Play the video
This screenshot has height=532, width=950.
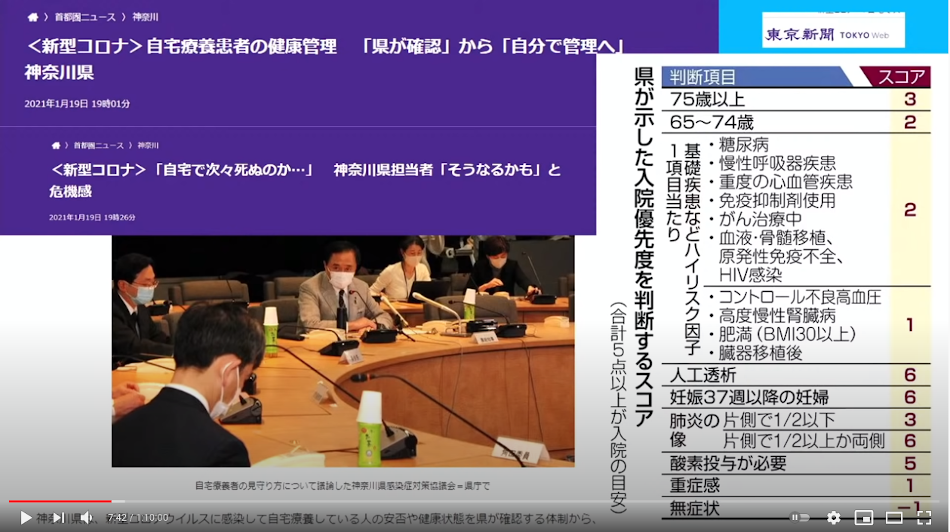click(x=25, y=517)
